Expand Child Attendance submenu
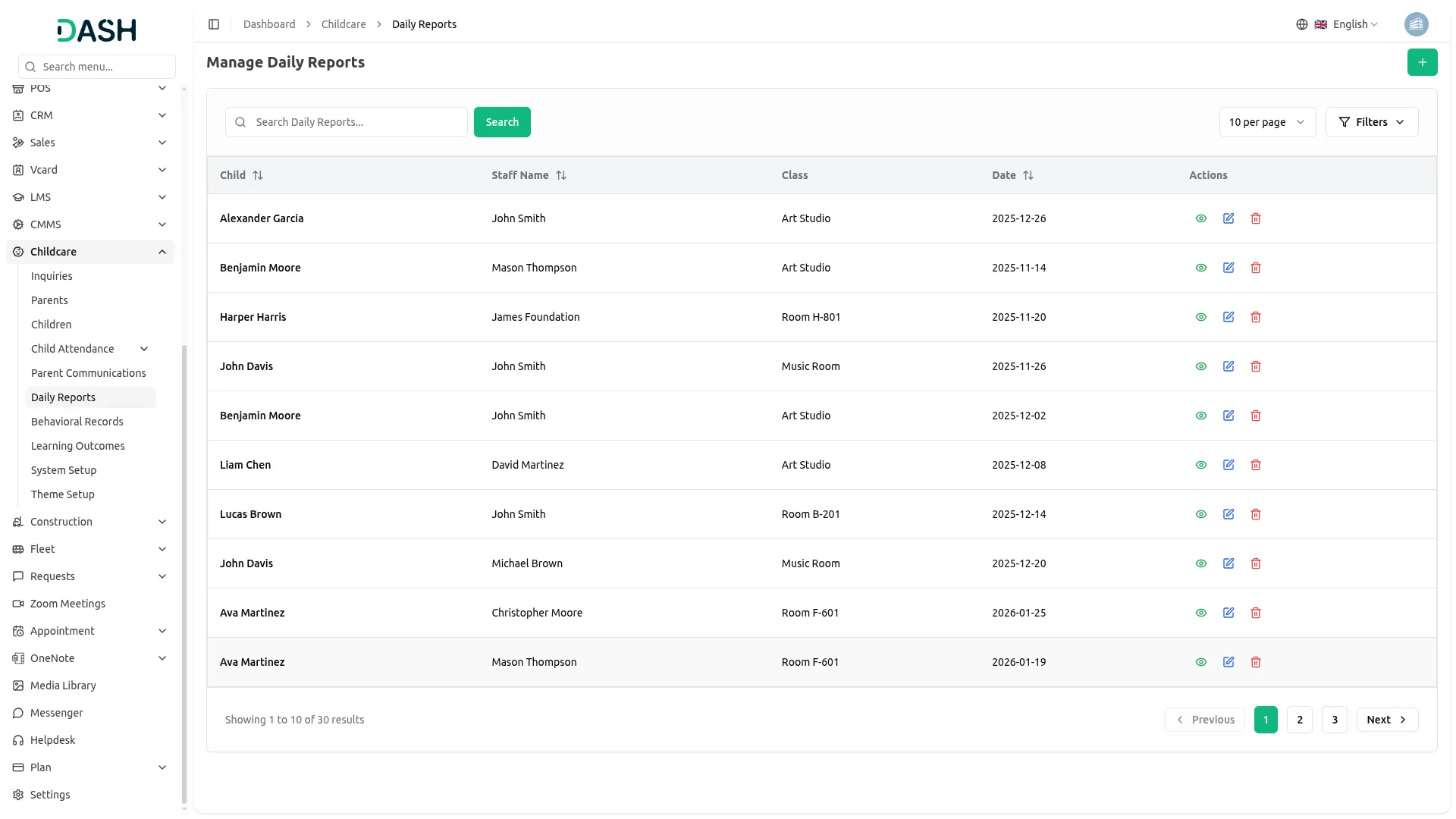This screenshot has width=1456, height=819. 144,349
